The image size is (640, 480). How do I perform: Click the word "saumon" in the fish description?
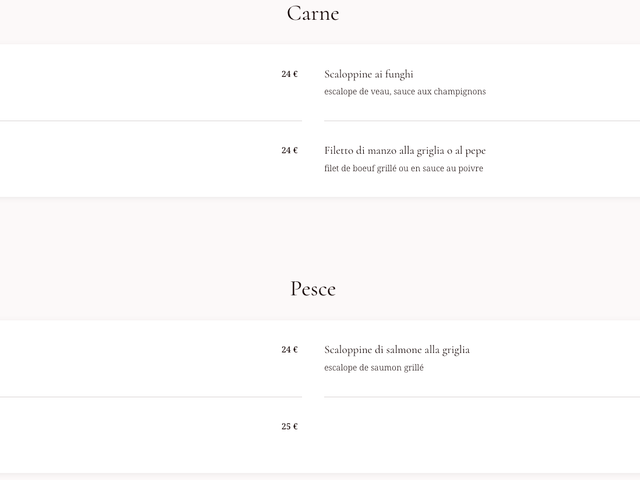(x=387, y=368)
